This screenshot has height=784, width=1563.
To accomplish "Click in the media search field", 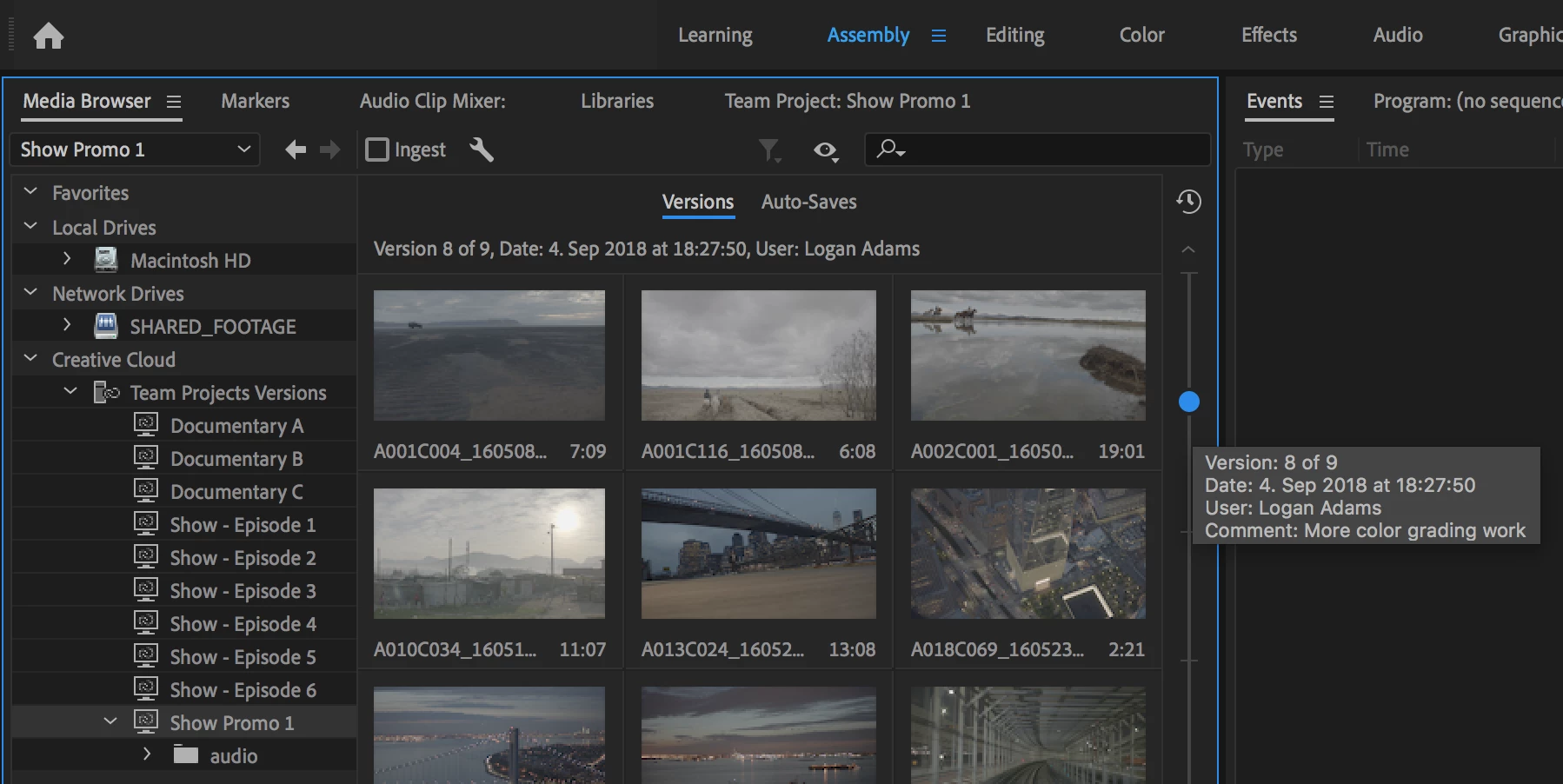I will [x=1038, y=149].
